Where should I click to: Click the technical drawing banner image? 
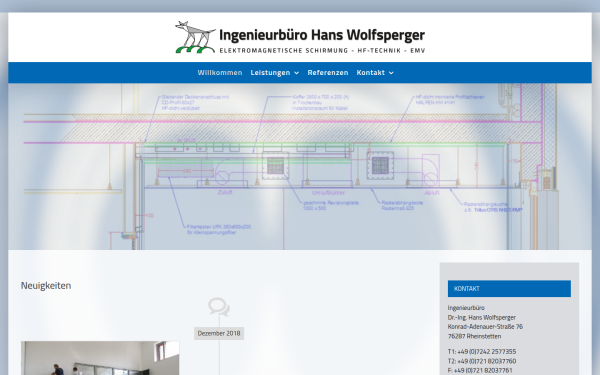point(300,166)
